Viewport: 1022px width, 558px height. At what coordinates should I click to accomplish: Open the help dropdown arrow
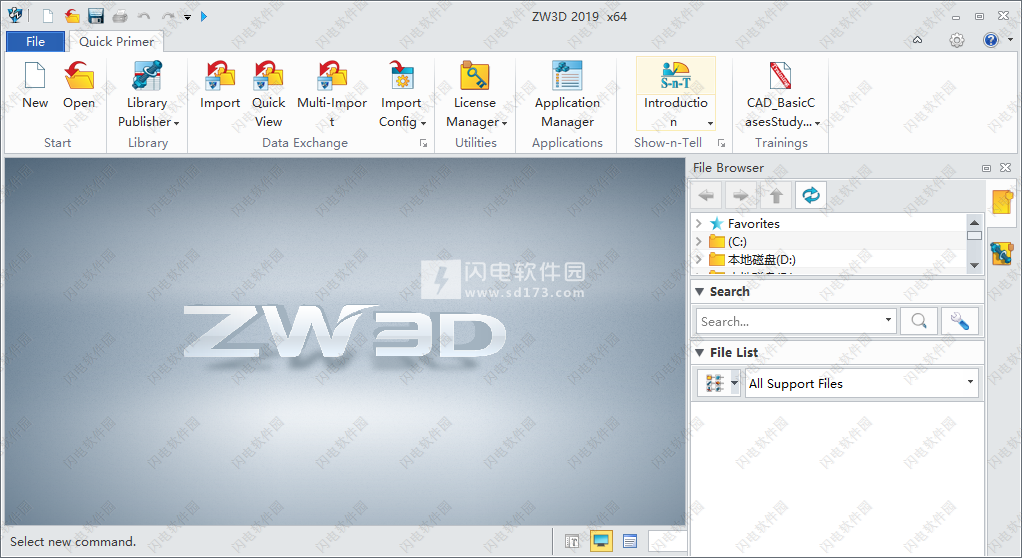[1010, 40]
